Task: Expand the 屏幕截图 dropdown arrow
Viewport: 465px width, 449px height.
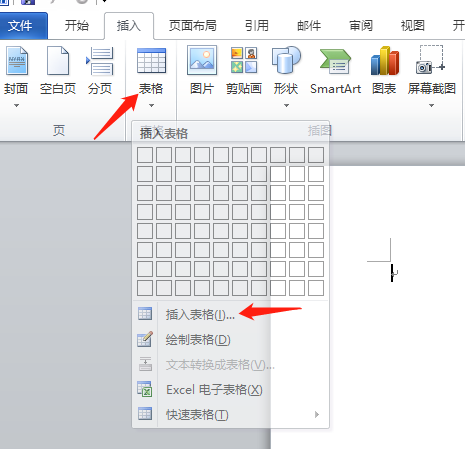Action: tap(431, 105)
